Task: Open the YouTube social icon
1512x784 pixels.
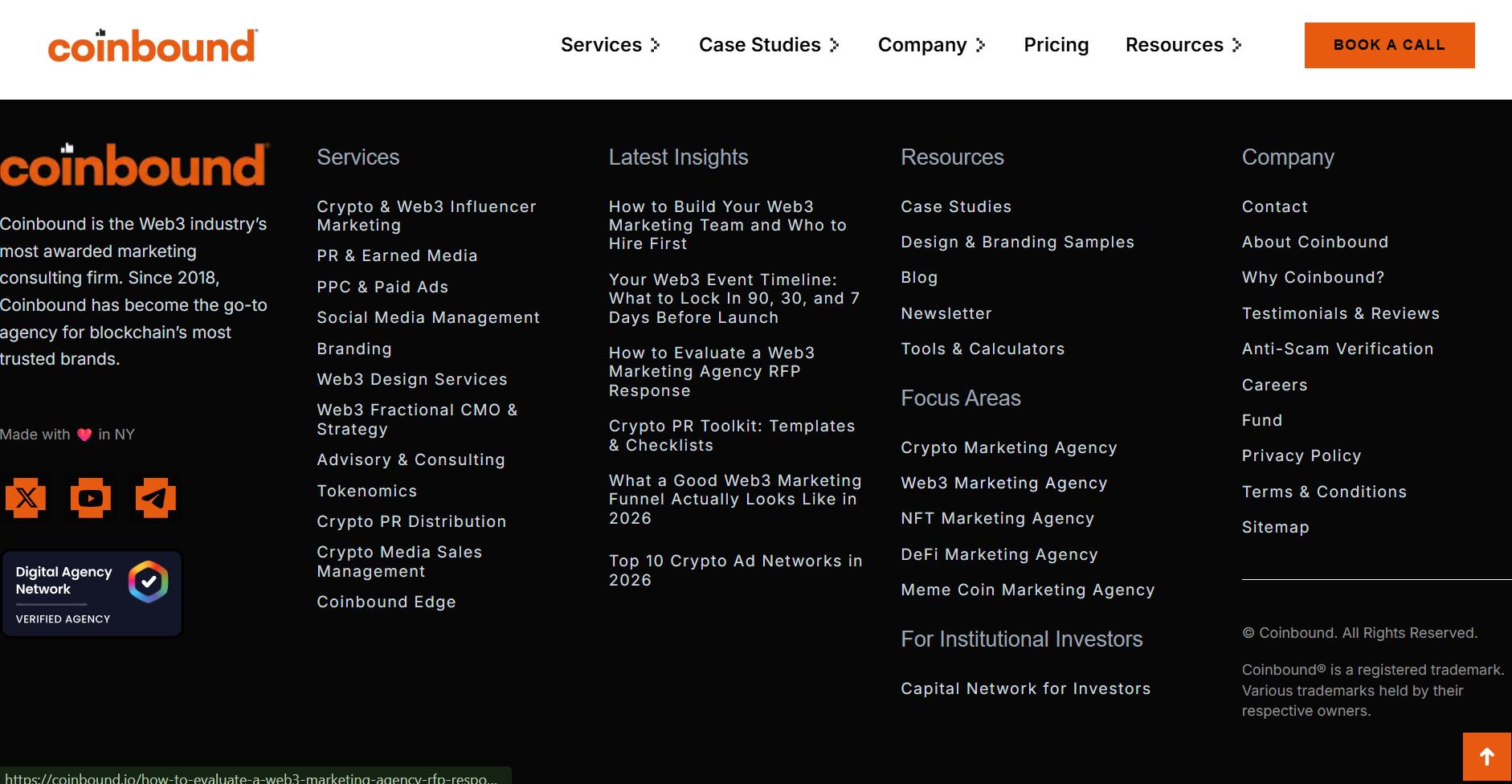Action: [90, 498]
